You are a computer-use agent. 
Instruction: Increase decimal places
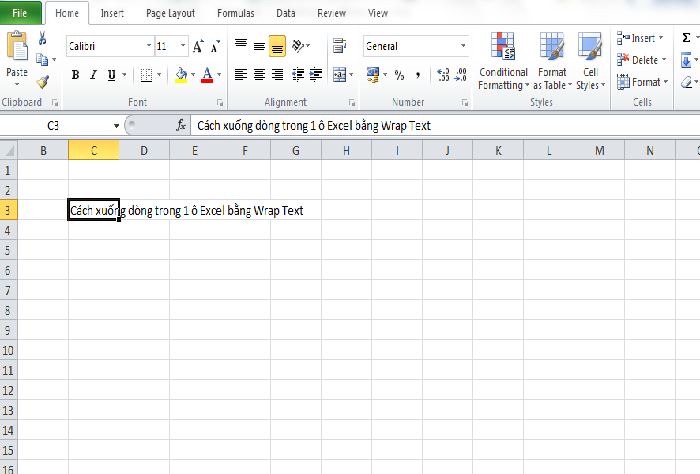[443, 75]
